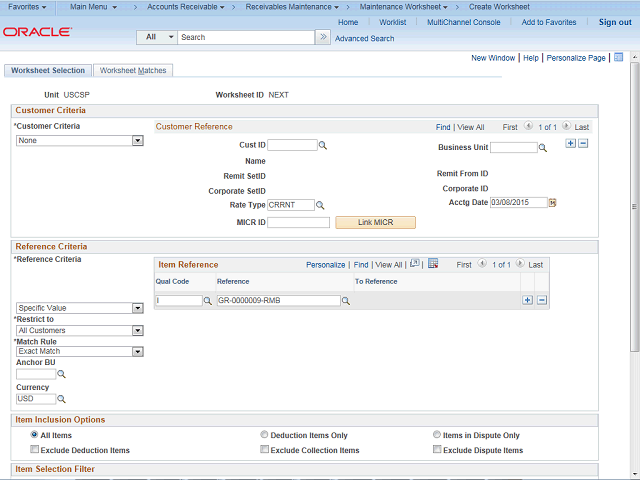Click the Cust ID lookup magnifier icon

(x=323, y=146)
